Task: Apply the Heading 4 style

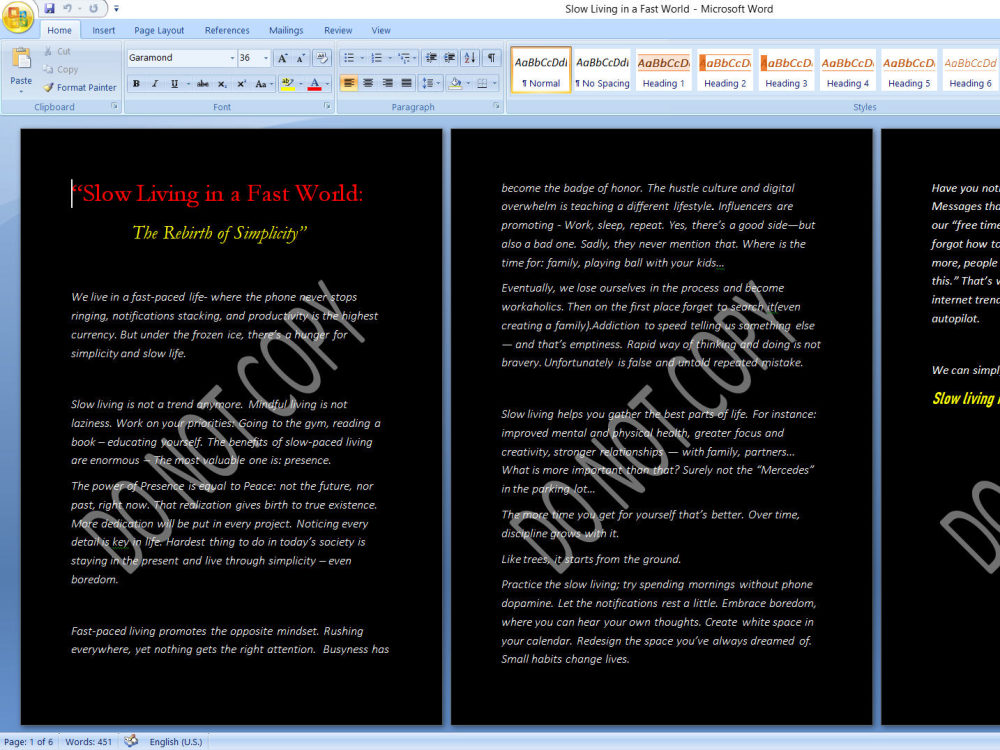Action: tap(848, 70)
